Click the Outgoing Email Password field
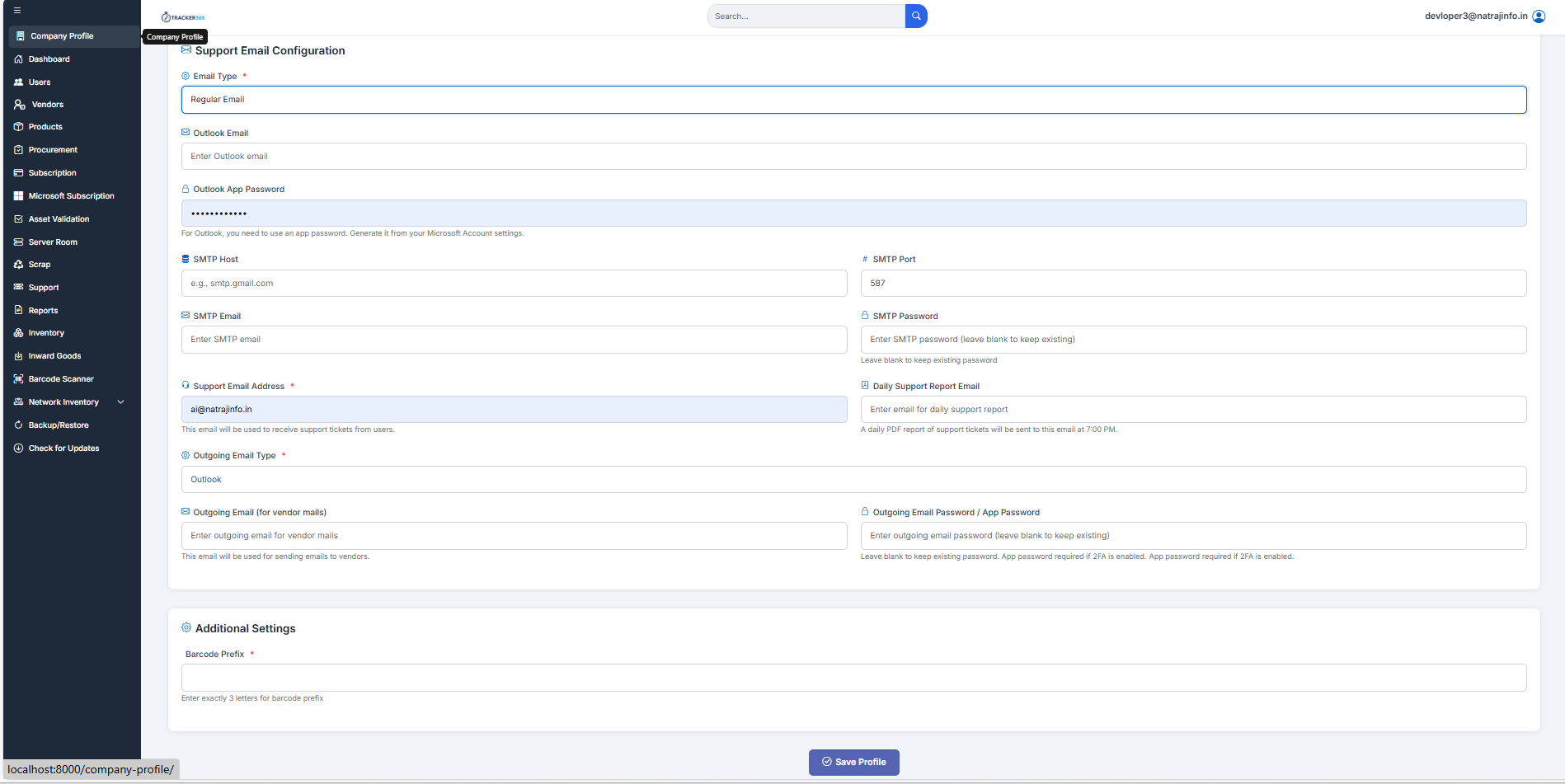The height and width of the screenshot is (784, 1565). (x=1193, y=536)
